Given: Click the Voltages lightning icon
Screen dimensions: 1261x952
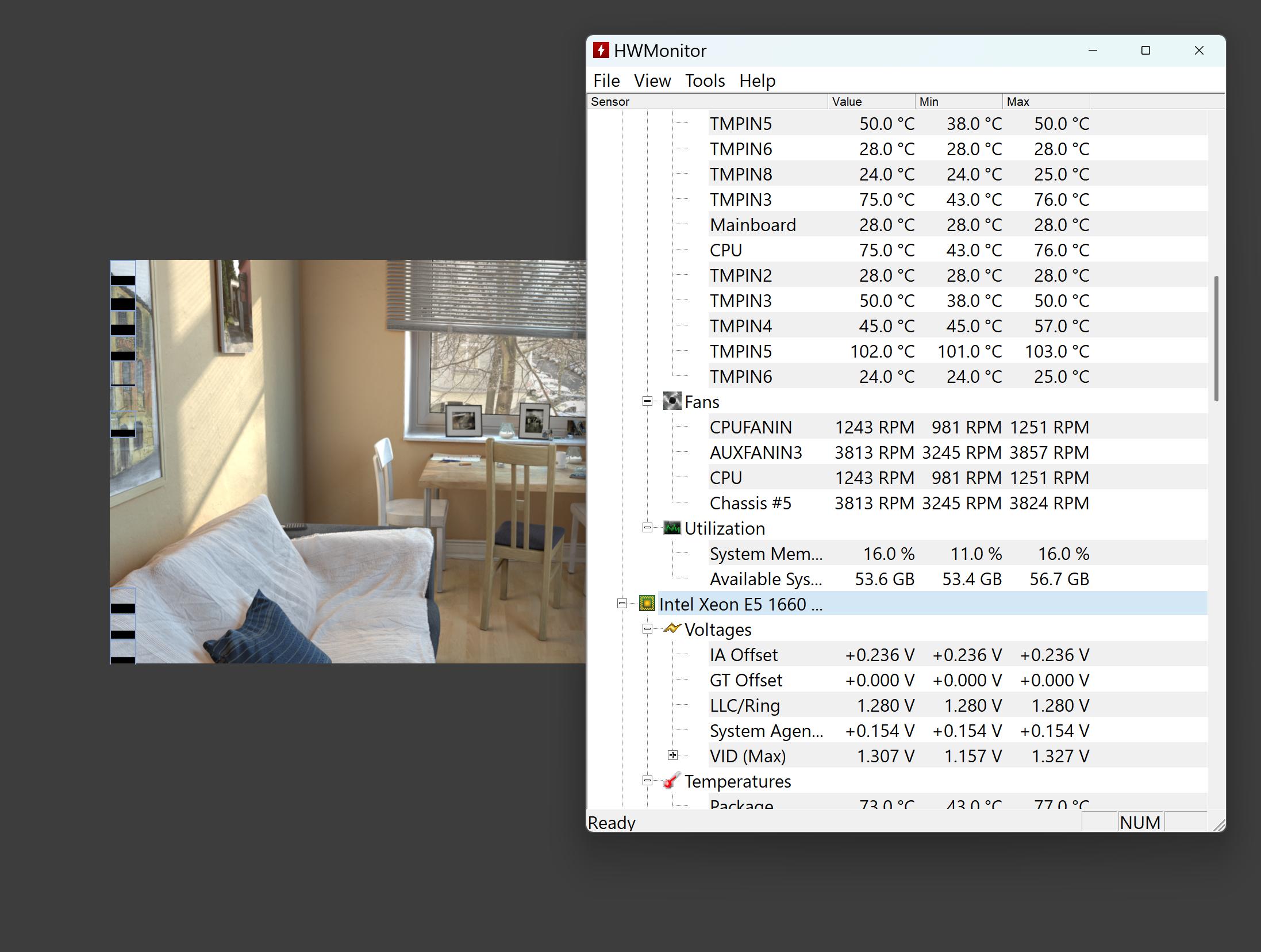Looking at the screenshot, I should tap(671, 629).
